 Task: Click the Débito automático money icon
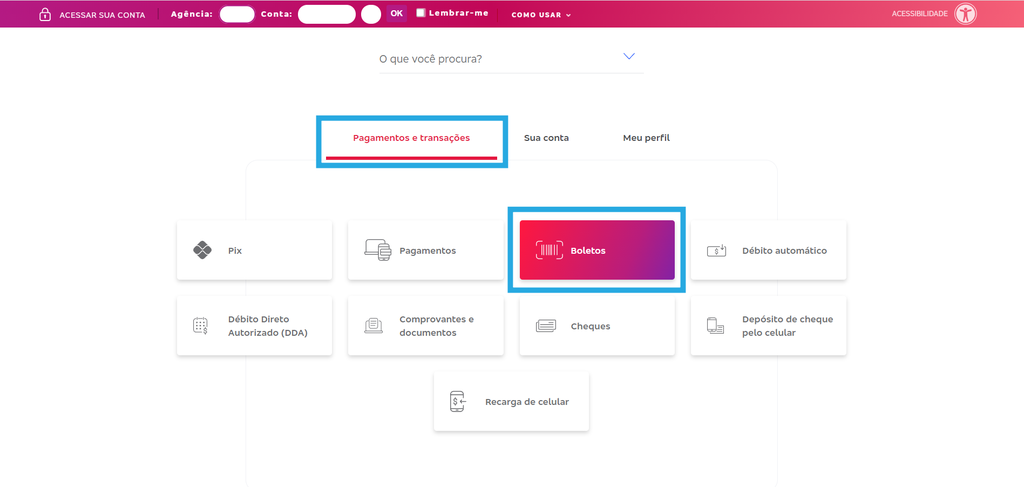(x=716, y=251)
